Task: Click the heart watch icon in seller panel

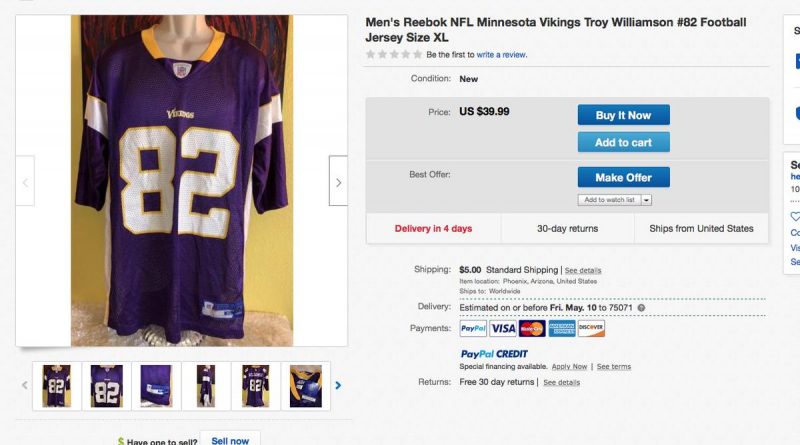Action: pyautogui.click(x=795, y=217)
